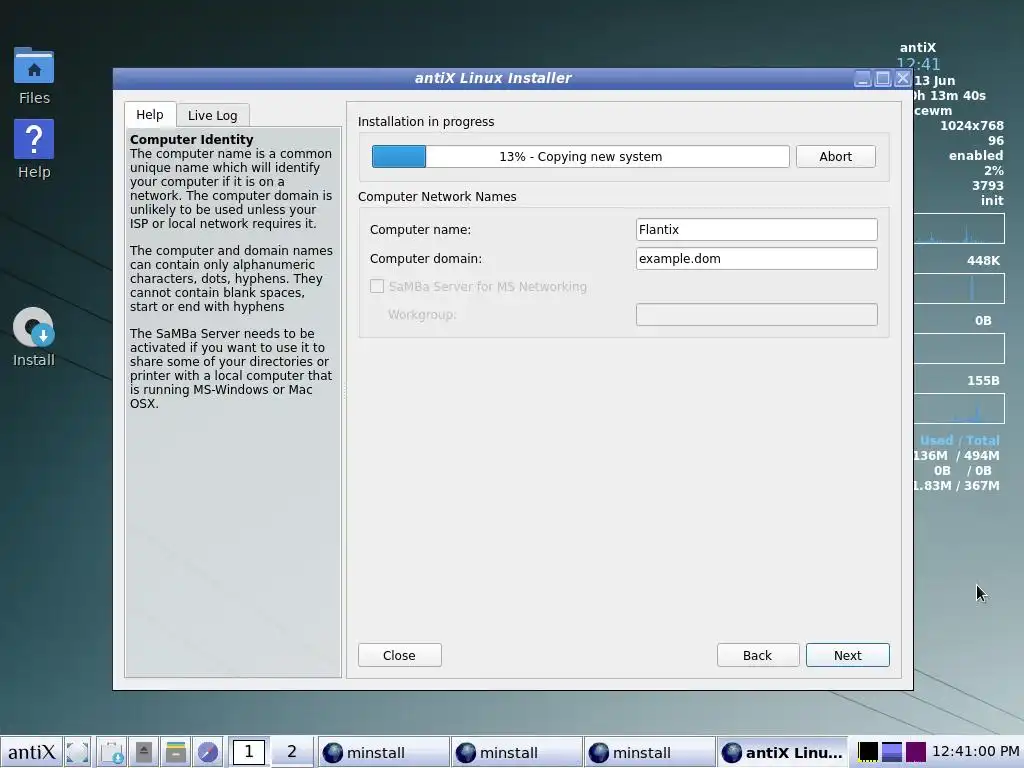
Task: Click the purple system tray icon
Action: (x=916, y=752)
